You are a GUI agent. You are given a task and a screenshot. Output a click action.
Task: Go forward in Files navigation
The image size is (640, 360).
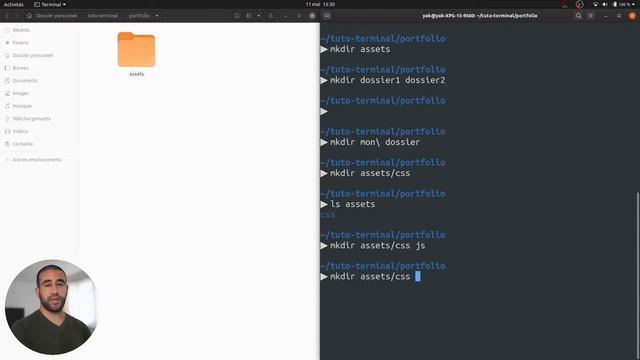coord(16,16)
